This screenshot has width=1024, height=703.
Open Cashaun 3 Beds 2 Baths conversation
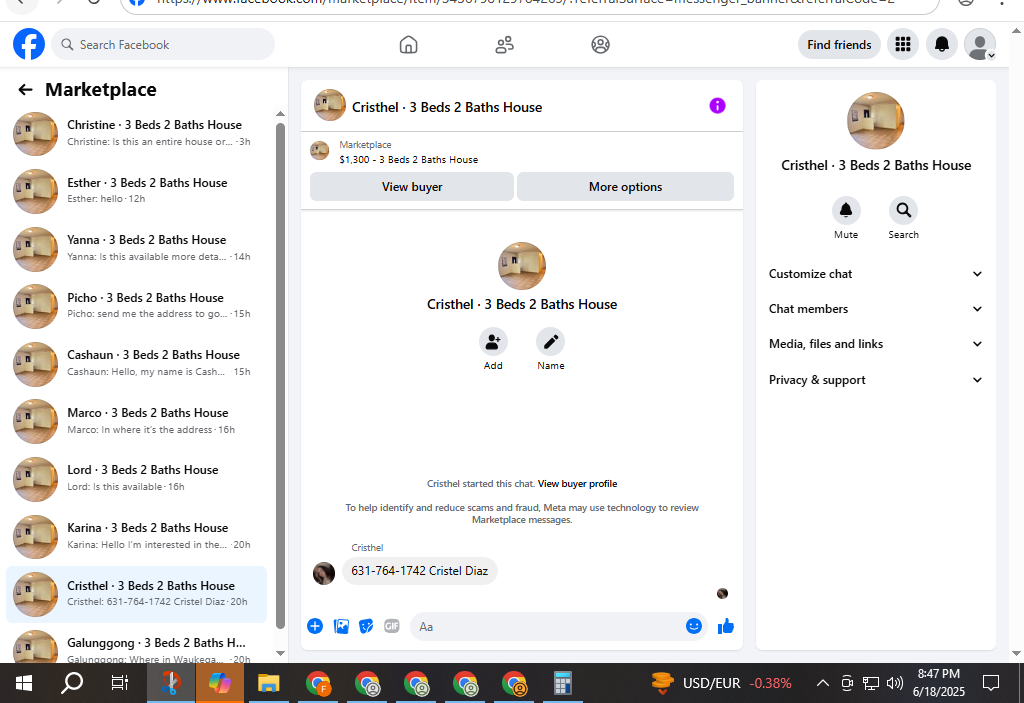136,363
